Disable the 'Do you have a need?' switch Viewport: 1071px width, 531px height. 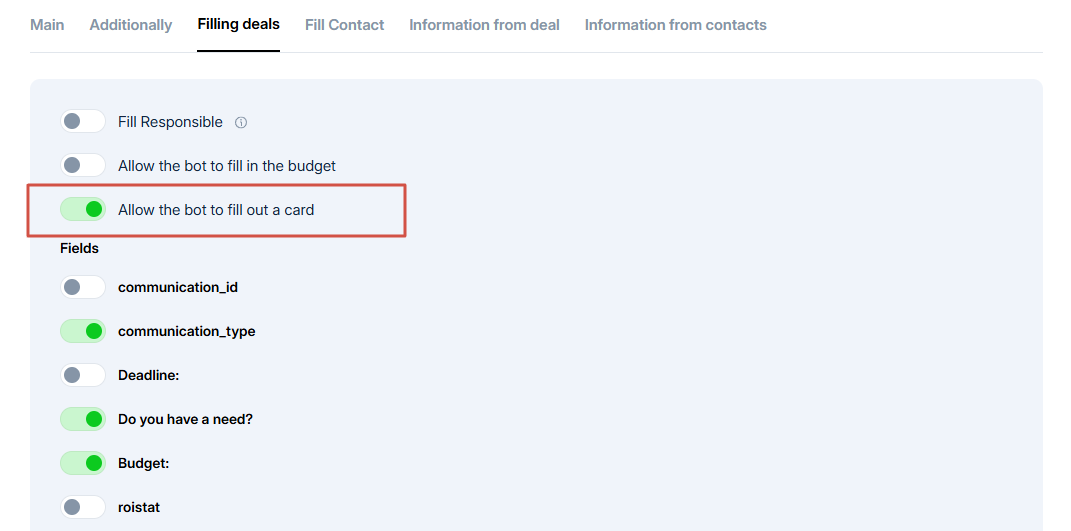click(x=83, y=419)
